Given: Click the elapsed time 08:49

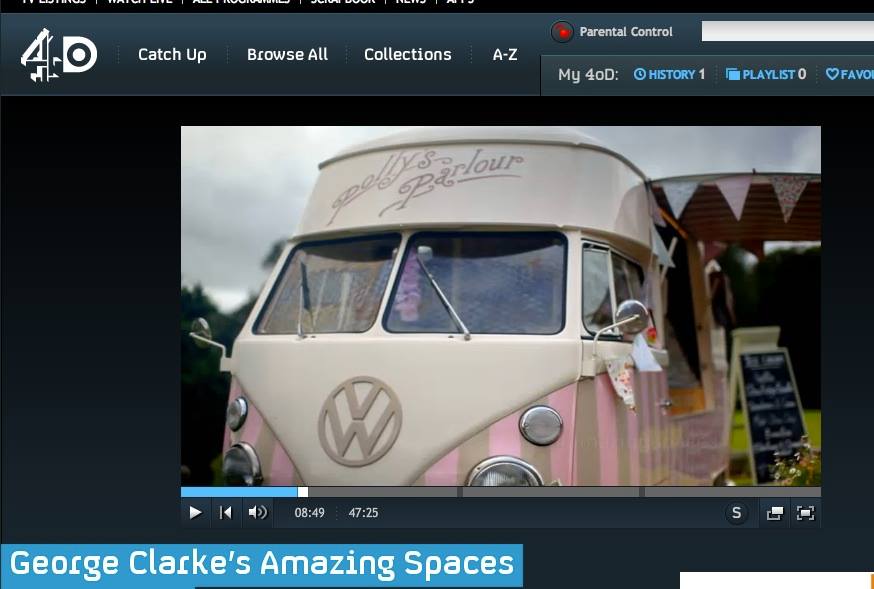Looking at the screenshot, I should pyautogui.click(x=309, y=513).
